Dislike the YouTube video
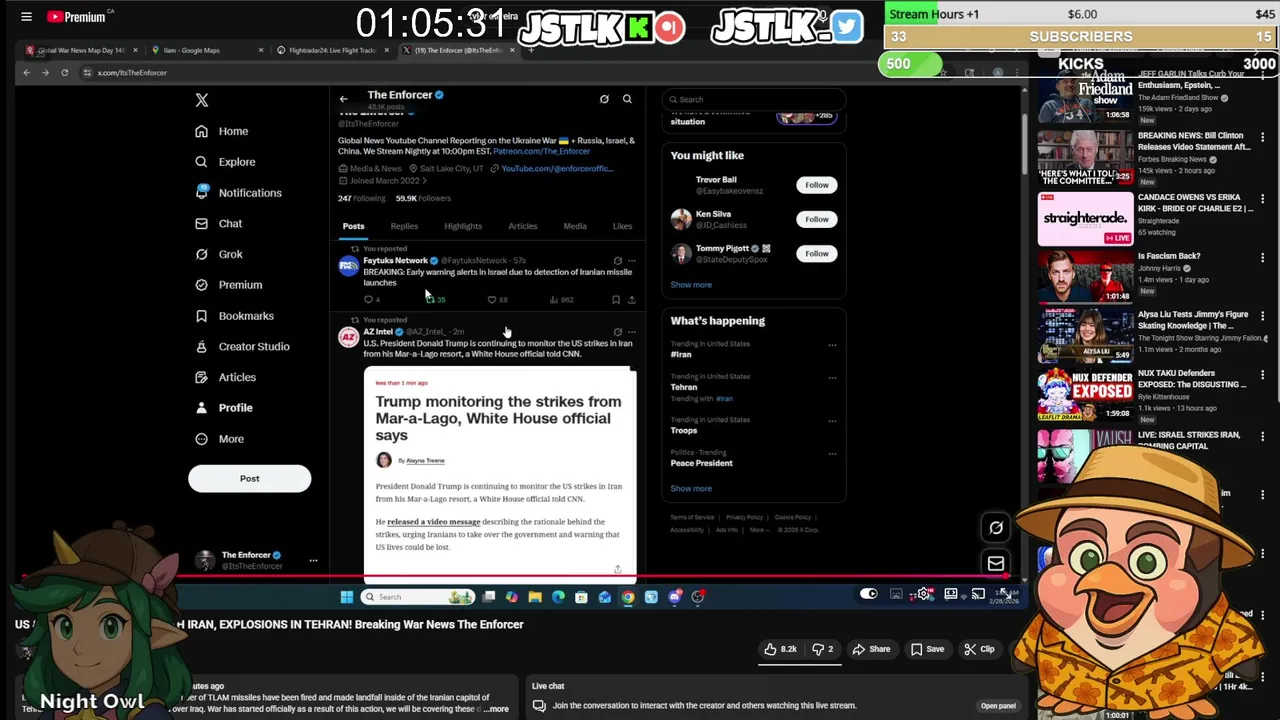 pos(825,649)
